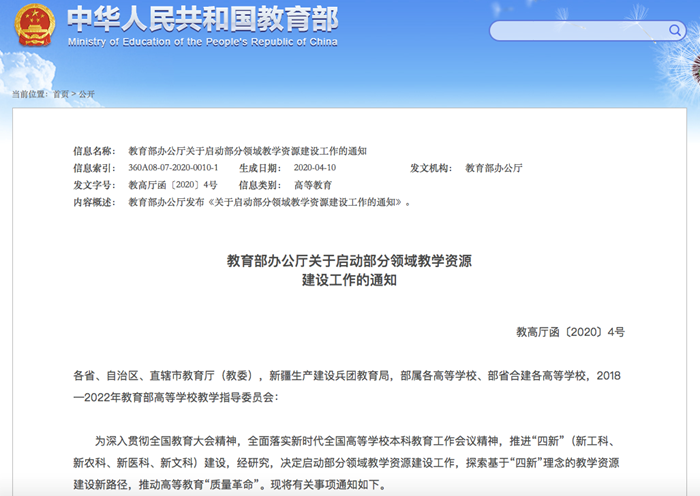Click the heading line 建设工作的通知

pyautogui.click(x=349, y=280)
